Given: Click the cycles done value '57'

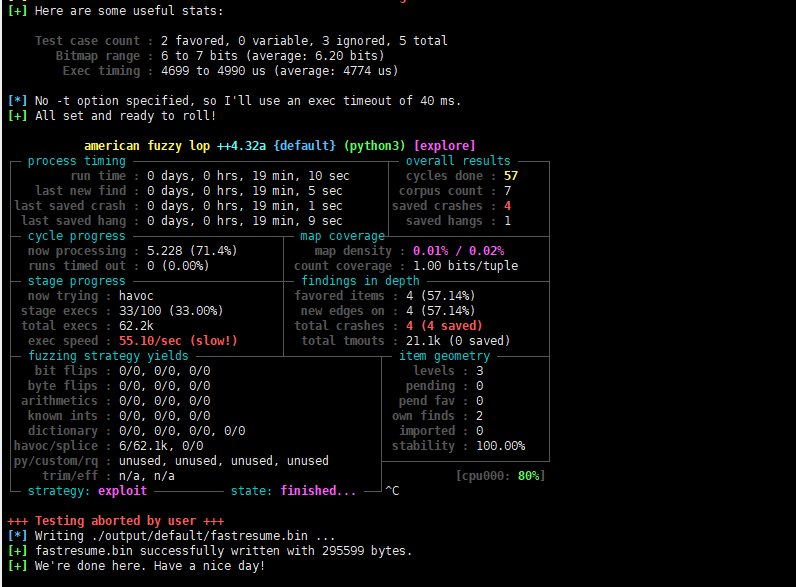Looking at the screenshot, I should pyautogui.click(x=511, y=176).
